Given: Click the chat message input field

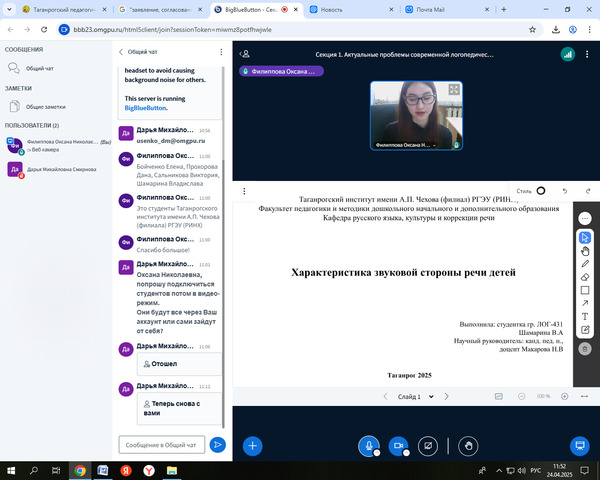Looking at the screenshot, I should 162,444.
